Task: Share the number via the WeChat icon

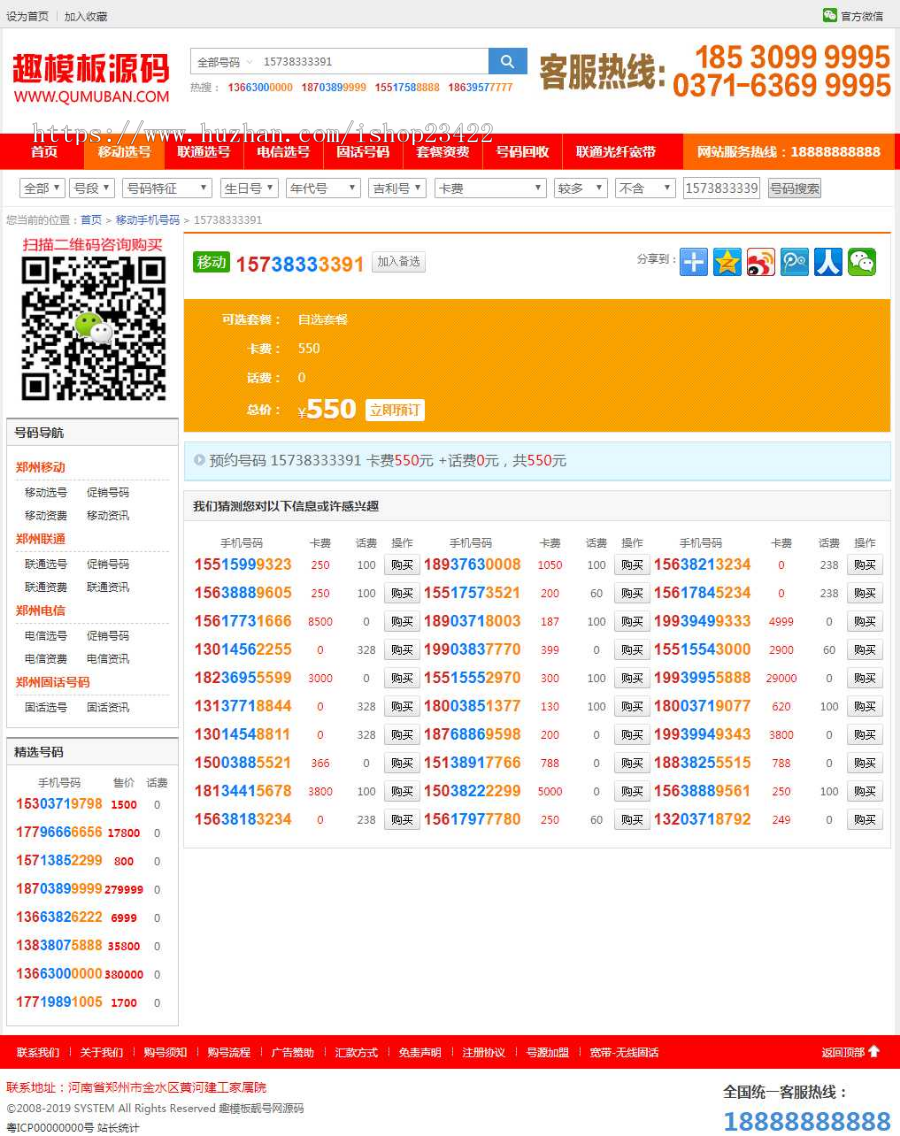Action: [861, 261]
